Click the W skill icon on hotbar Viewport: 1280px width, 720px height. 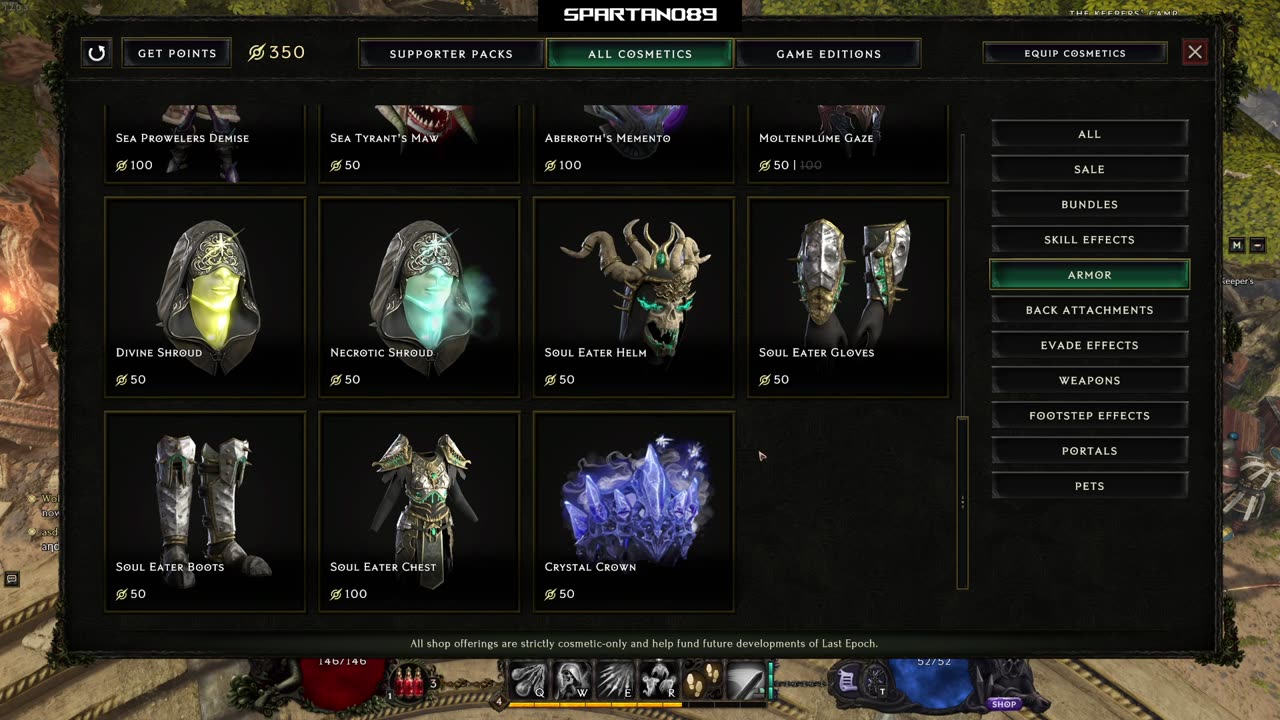[571, 680]
